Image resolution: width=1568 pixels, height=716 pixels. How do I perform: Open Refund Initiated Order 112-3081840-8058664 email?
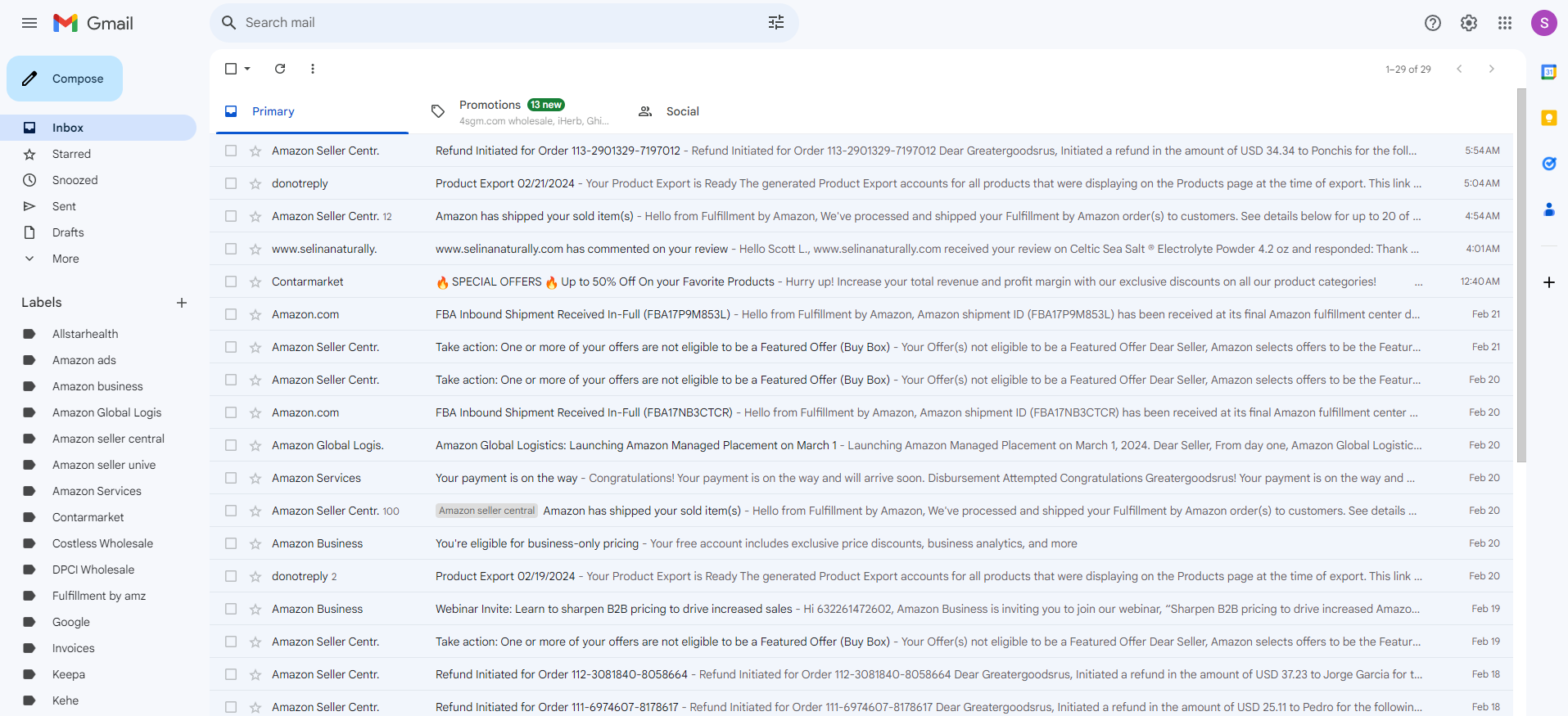861,674
